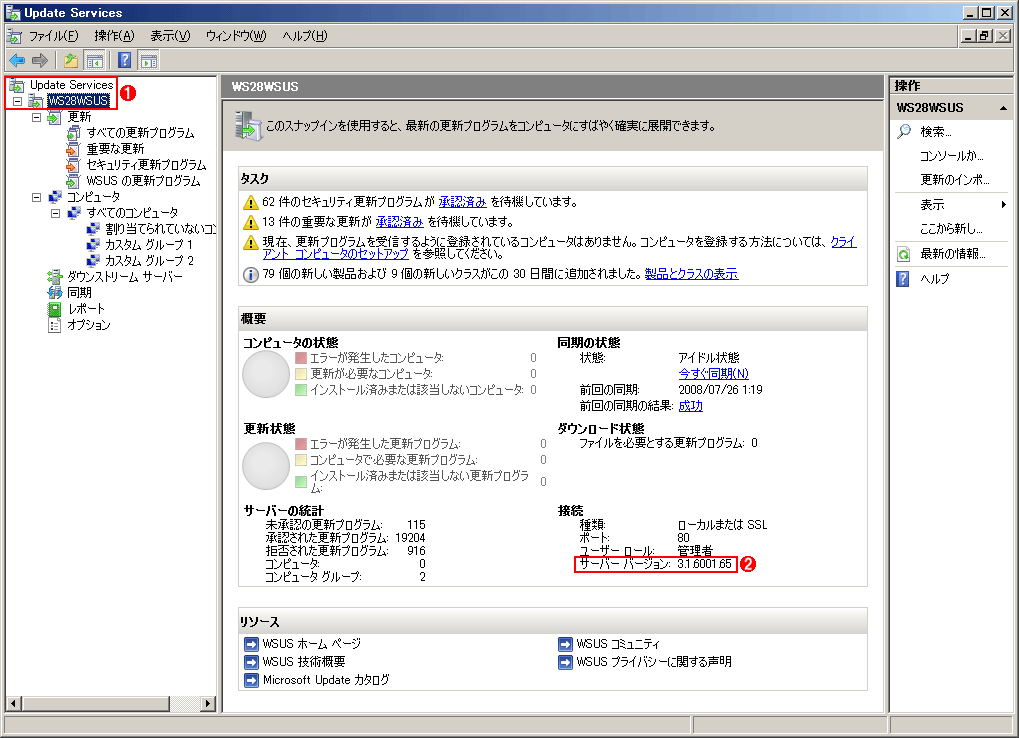Toggle the action pane toolbar icon
The width and height of the screenshot is (1019, 738).
[149, 61]
